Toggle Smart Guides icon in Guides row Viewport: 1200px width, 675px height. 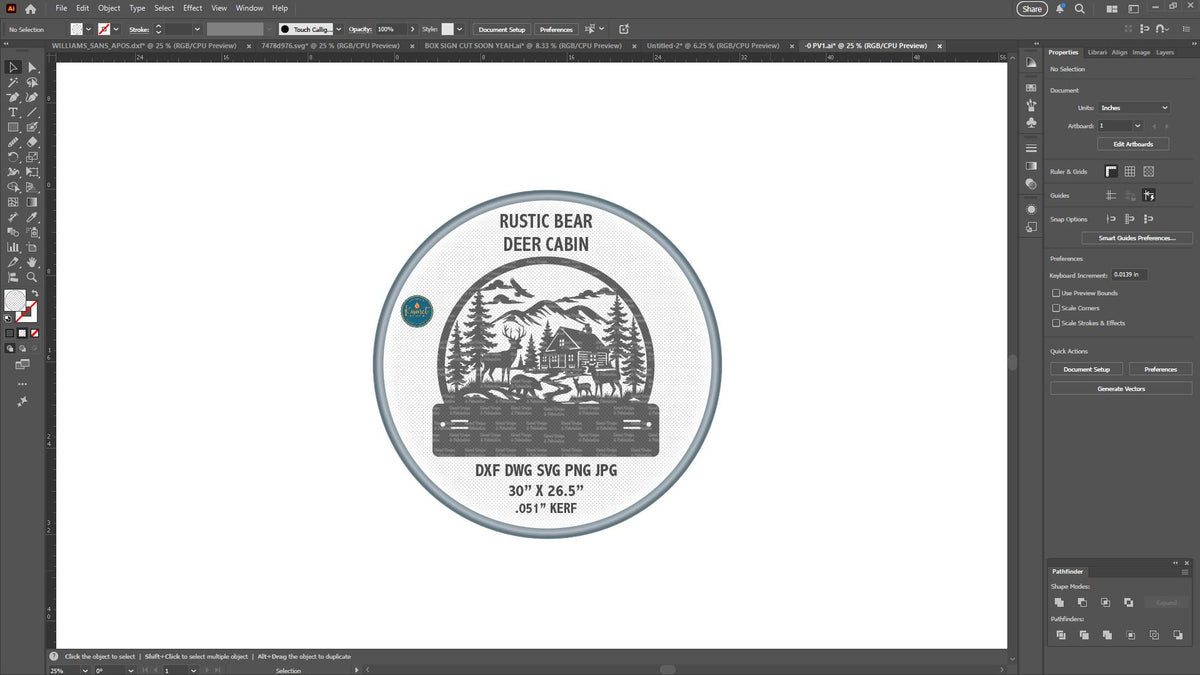[x=1149, y=196]
